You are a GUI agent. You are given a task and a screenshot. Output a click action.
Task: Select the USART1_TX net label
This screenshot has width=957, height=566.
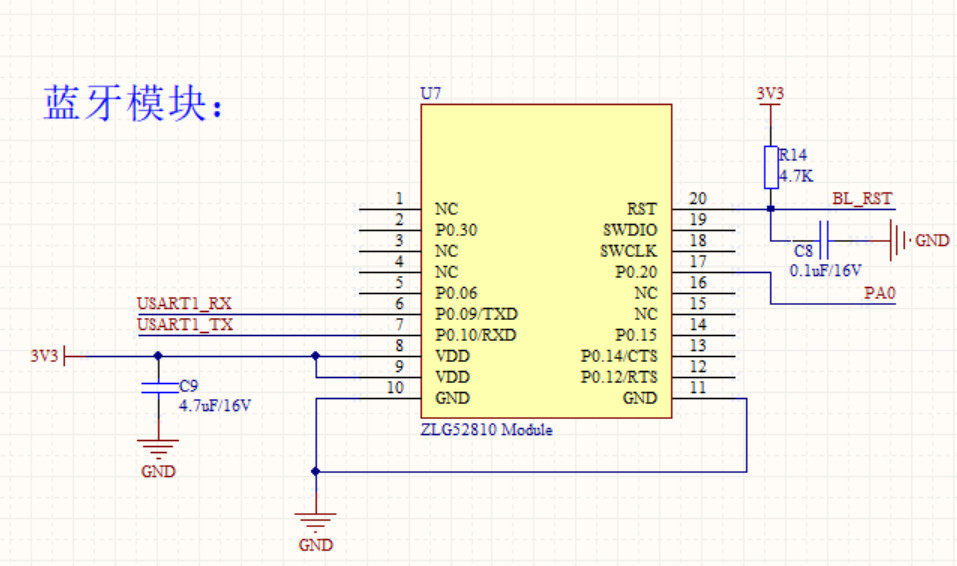point(185,324)
